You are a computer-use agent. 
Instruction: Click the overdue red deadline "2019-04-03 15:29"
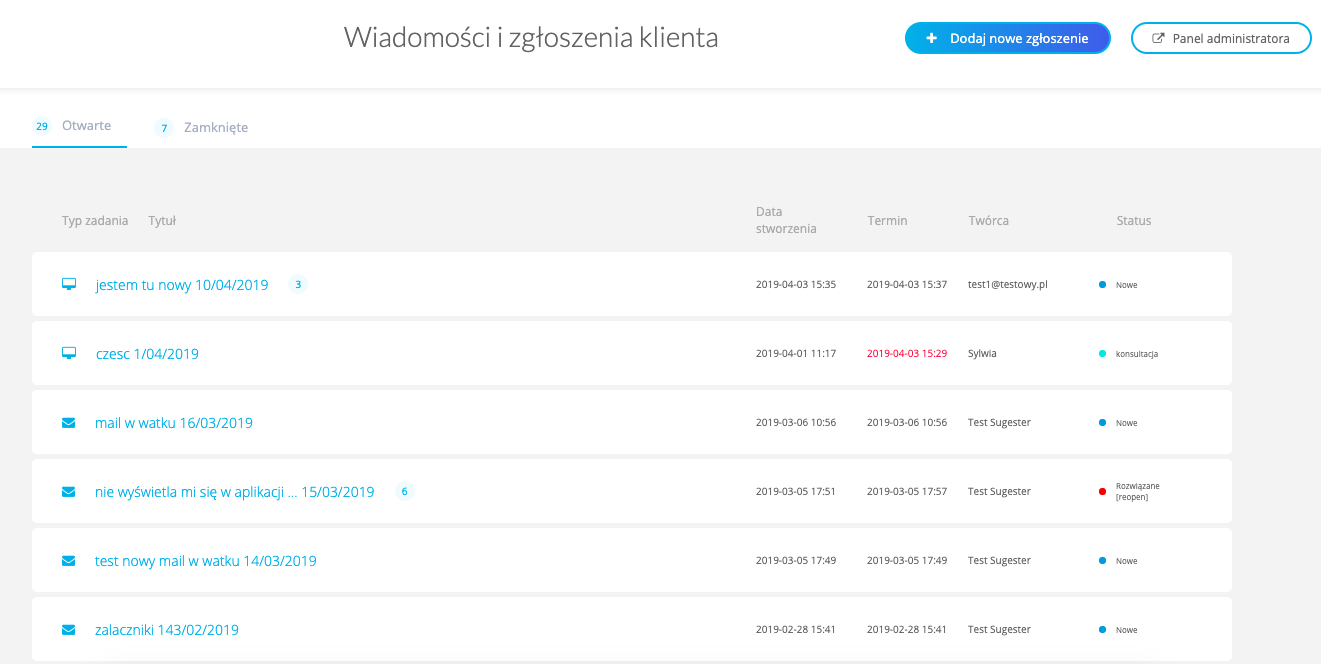pos(906,352)
